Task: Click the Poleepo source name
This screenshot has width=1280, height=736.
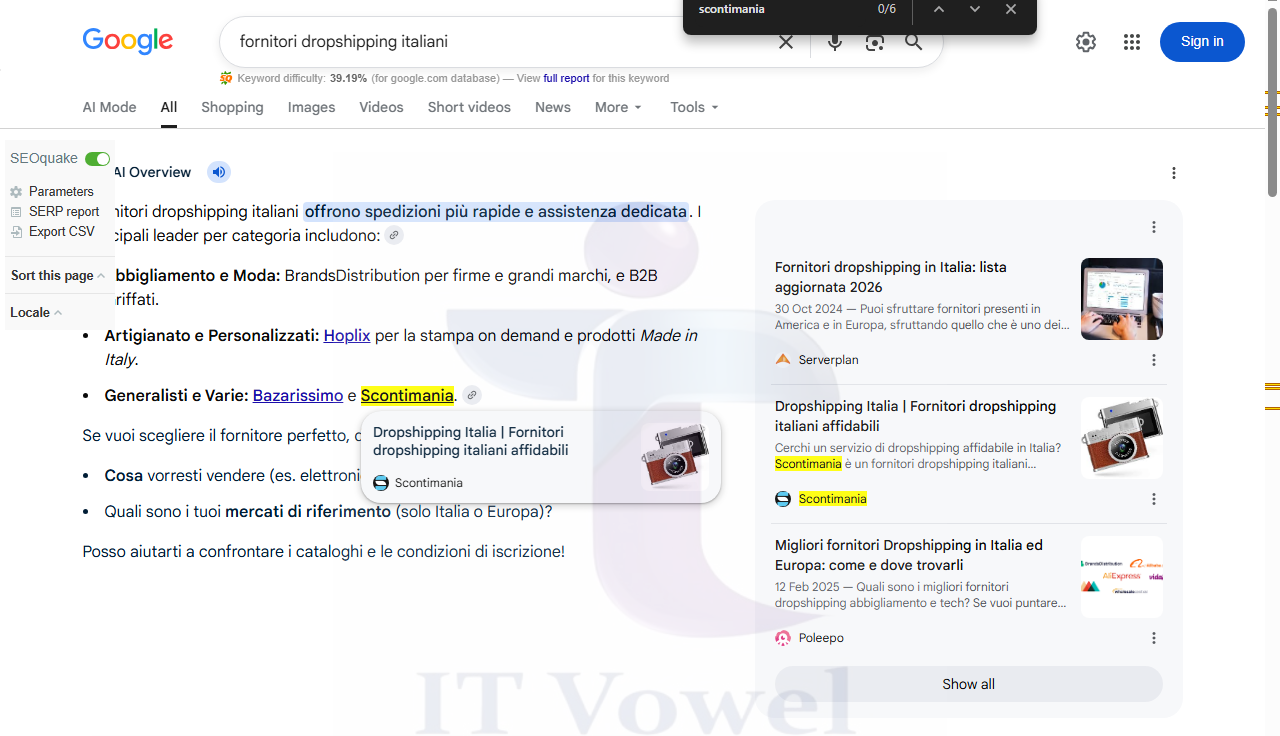Action: (x=821, y=638)
